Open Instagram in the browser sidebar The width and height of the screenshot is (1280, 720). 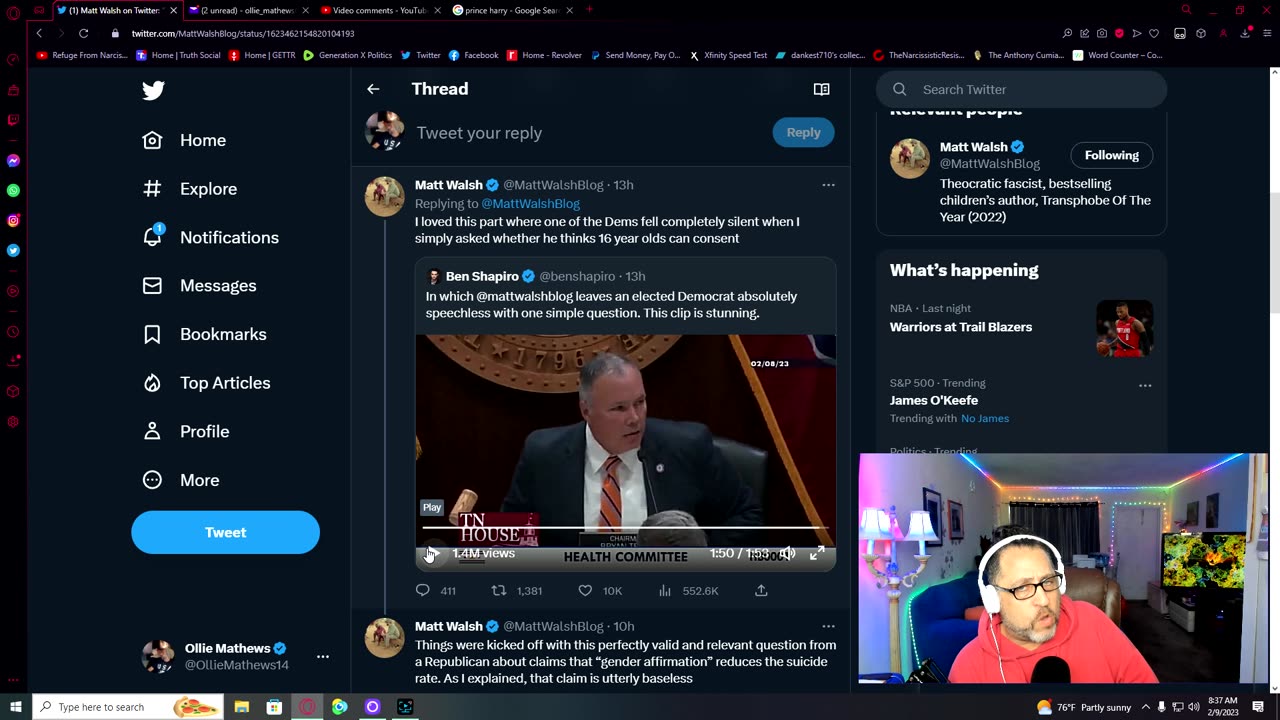click(13, 220)
